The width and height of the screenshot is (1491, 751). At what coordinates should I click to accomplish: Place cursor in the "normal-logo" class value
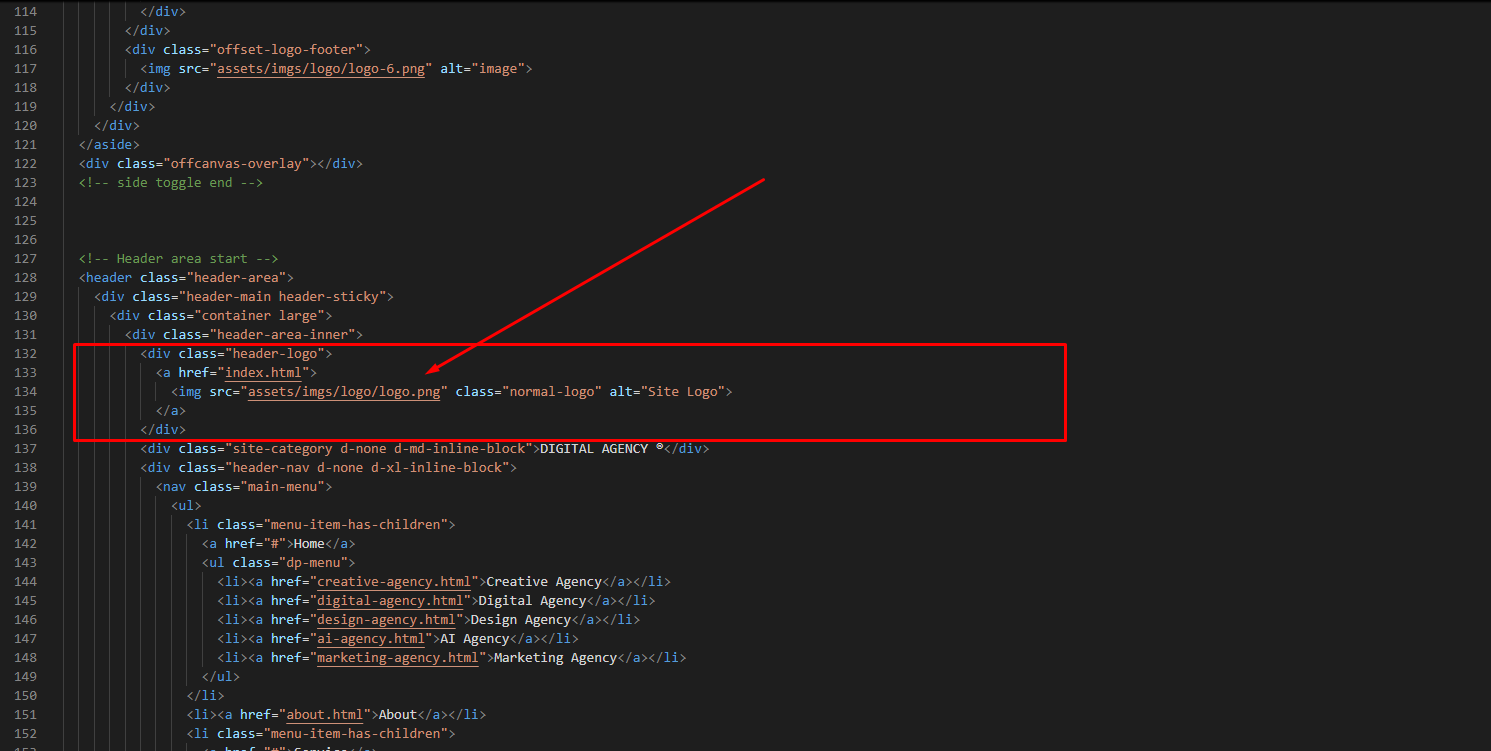[552, 392]
